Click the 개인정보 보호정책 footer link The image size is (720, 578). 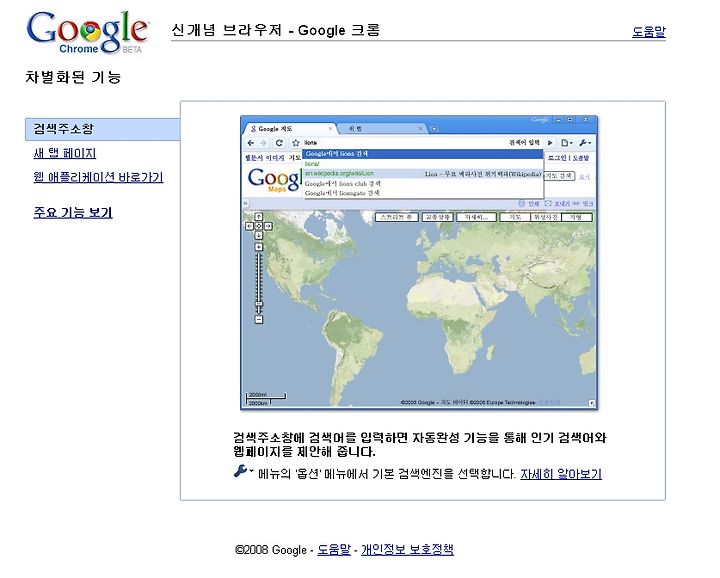(407, 549)
